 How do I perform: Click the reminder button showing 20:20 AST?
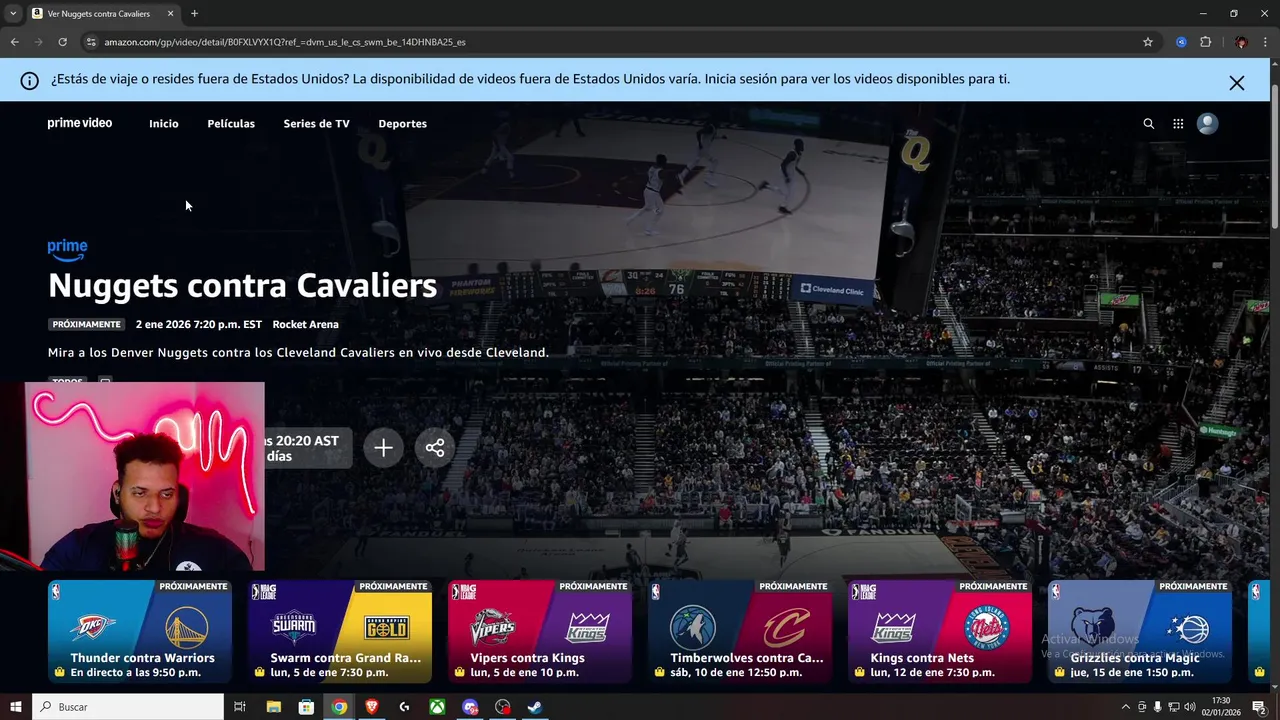point(308,448)
